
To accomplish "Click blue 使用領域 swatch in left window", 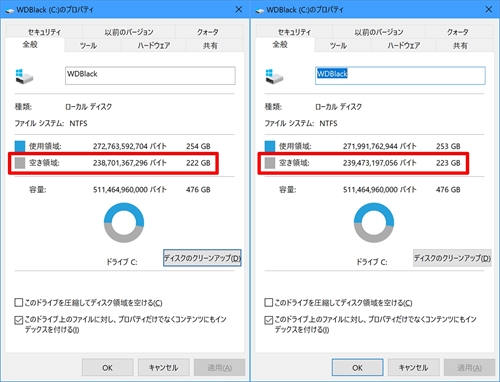I will (20, 146).
